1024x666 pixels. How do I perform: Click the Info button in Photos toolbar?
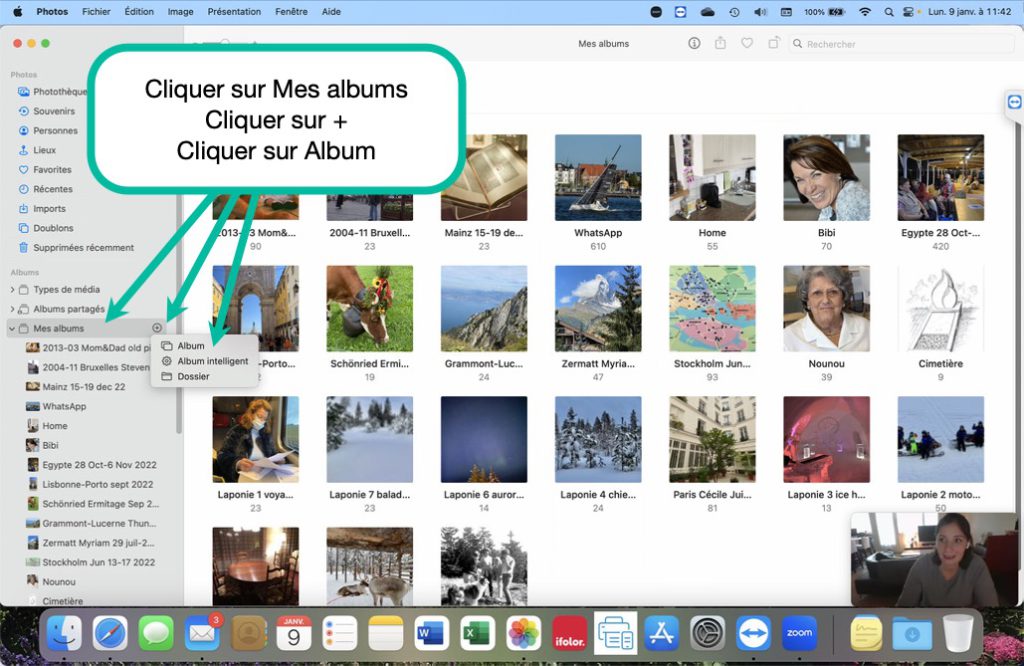(x=694, y=43)
